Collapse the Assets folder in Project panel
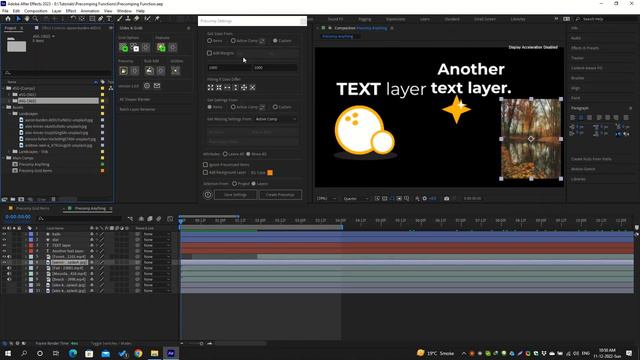The width and height of the screenshot is (640, 360). click(4, 107)
